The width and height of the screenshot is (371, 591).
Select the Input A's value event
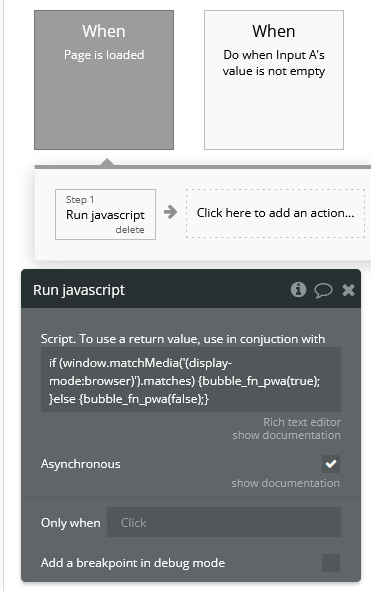pyautogui.click(x=274, y=80)
